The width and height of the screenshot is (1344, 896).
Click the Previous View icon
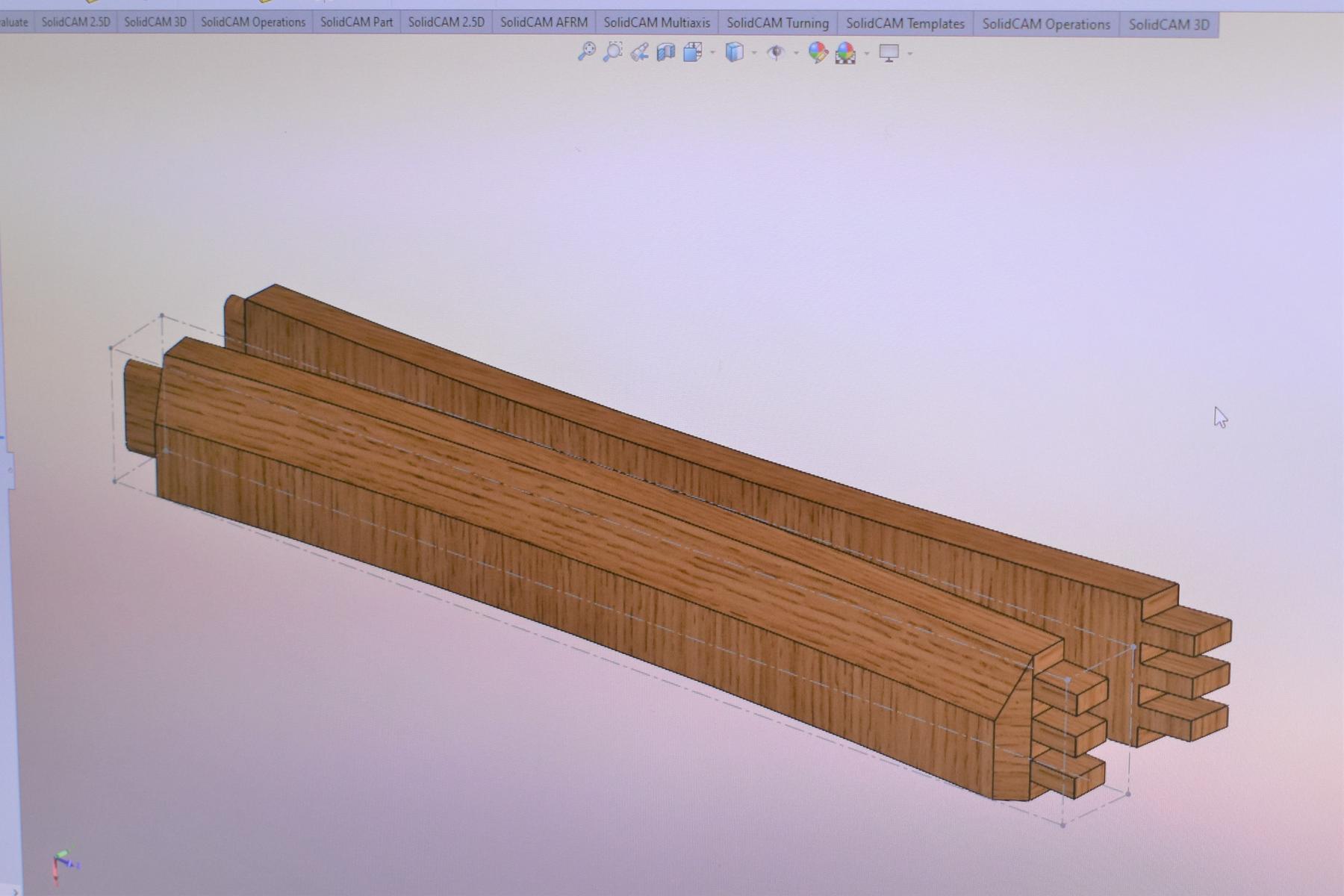tap(640, 52)
